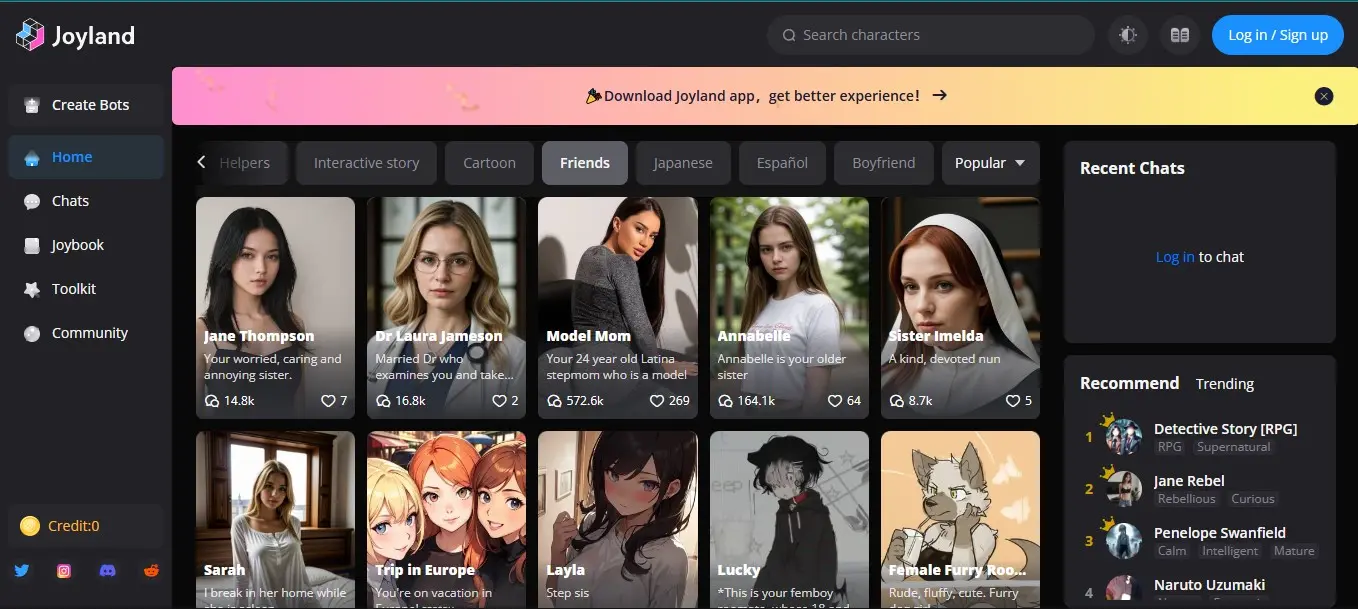
Task: Click the Search characters input field
Action: pos(931,35)
